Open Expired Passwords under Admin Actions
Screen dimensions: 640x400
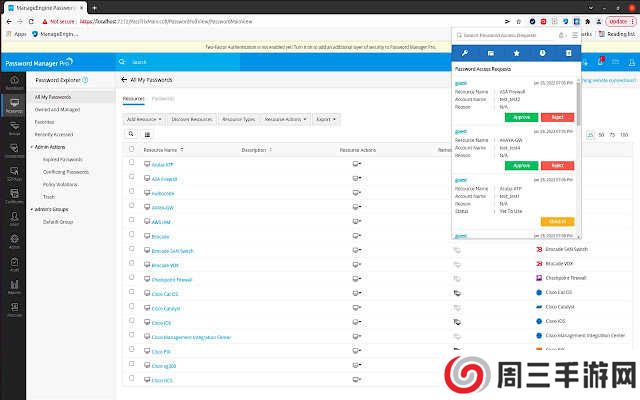[63, 159]
